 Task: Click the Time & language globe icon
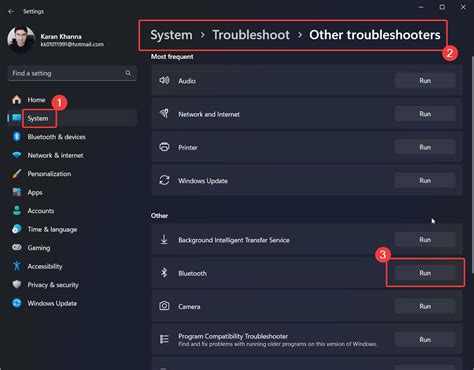click(17, 229)
